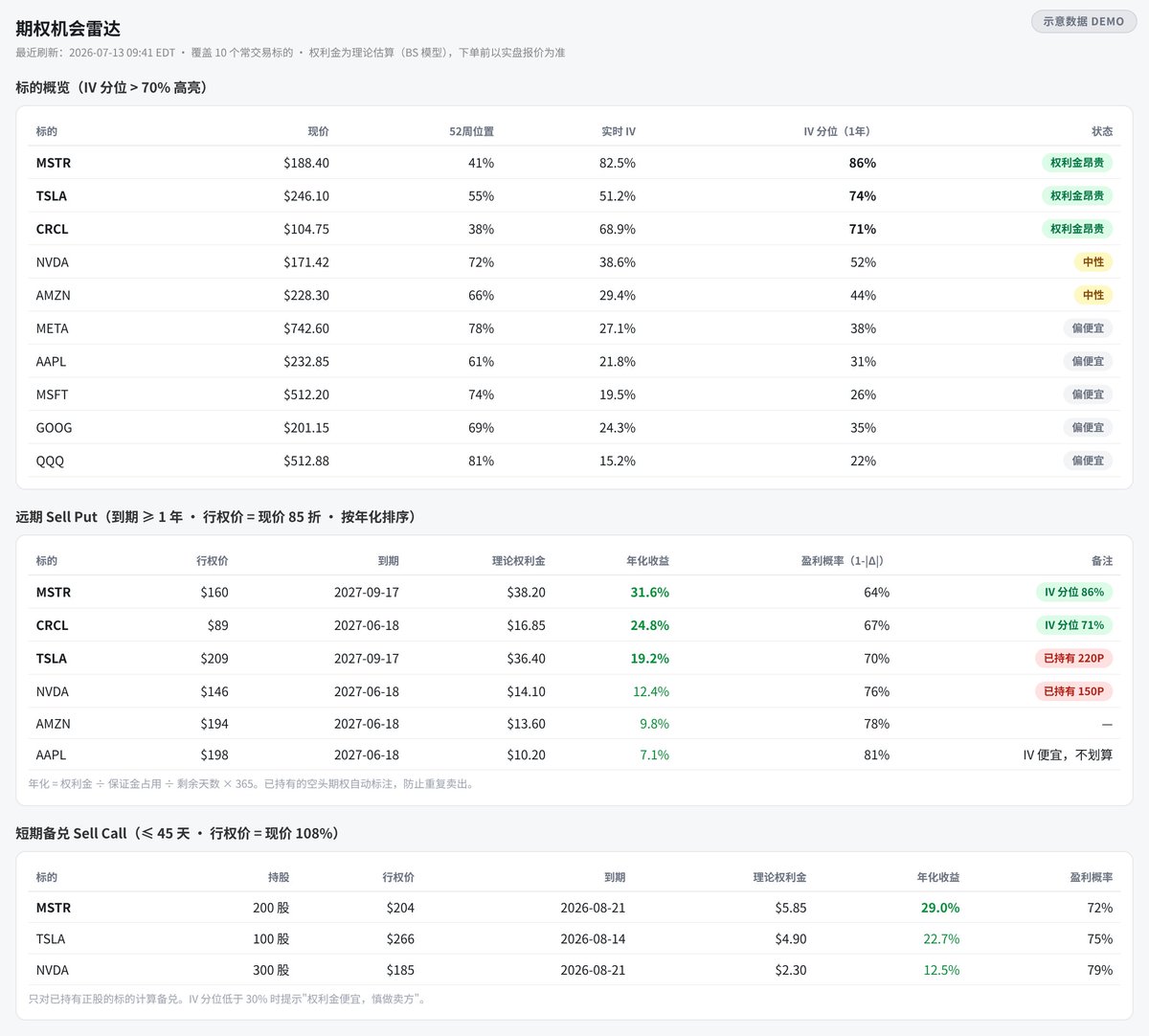
Task: Click the 权利金昂贵 tag for TSLA
Action: coord(1077,195)
